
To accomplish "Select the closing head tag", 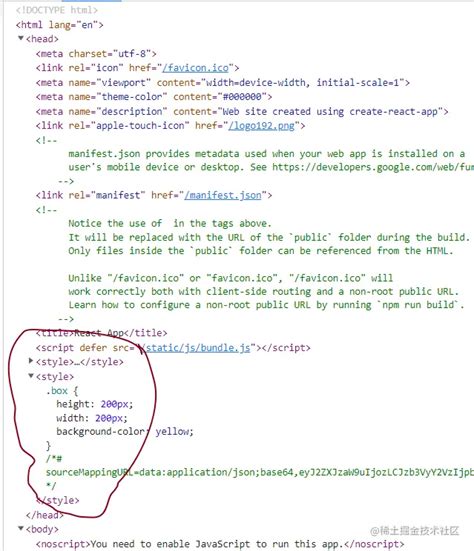I will (45, 515).
